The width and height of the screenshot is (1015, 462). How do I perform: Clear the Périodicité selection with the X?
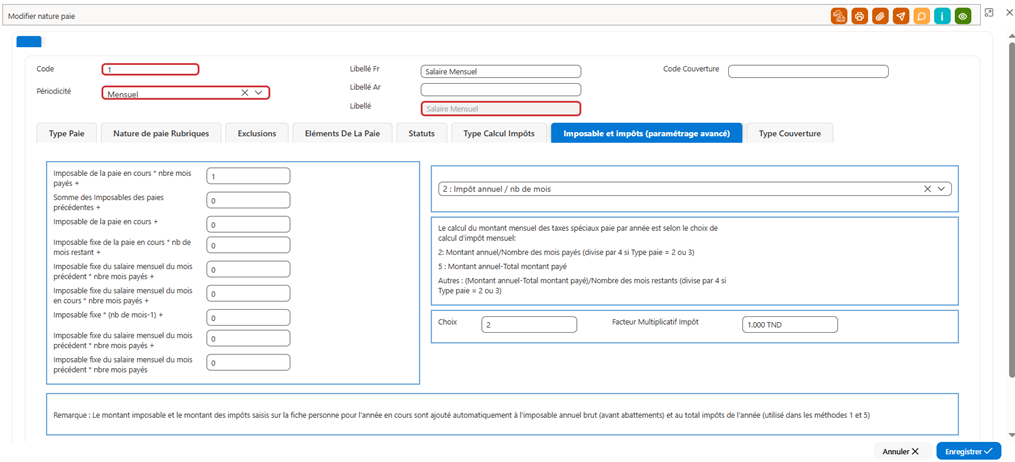(245, 93)
